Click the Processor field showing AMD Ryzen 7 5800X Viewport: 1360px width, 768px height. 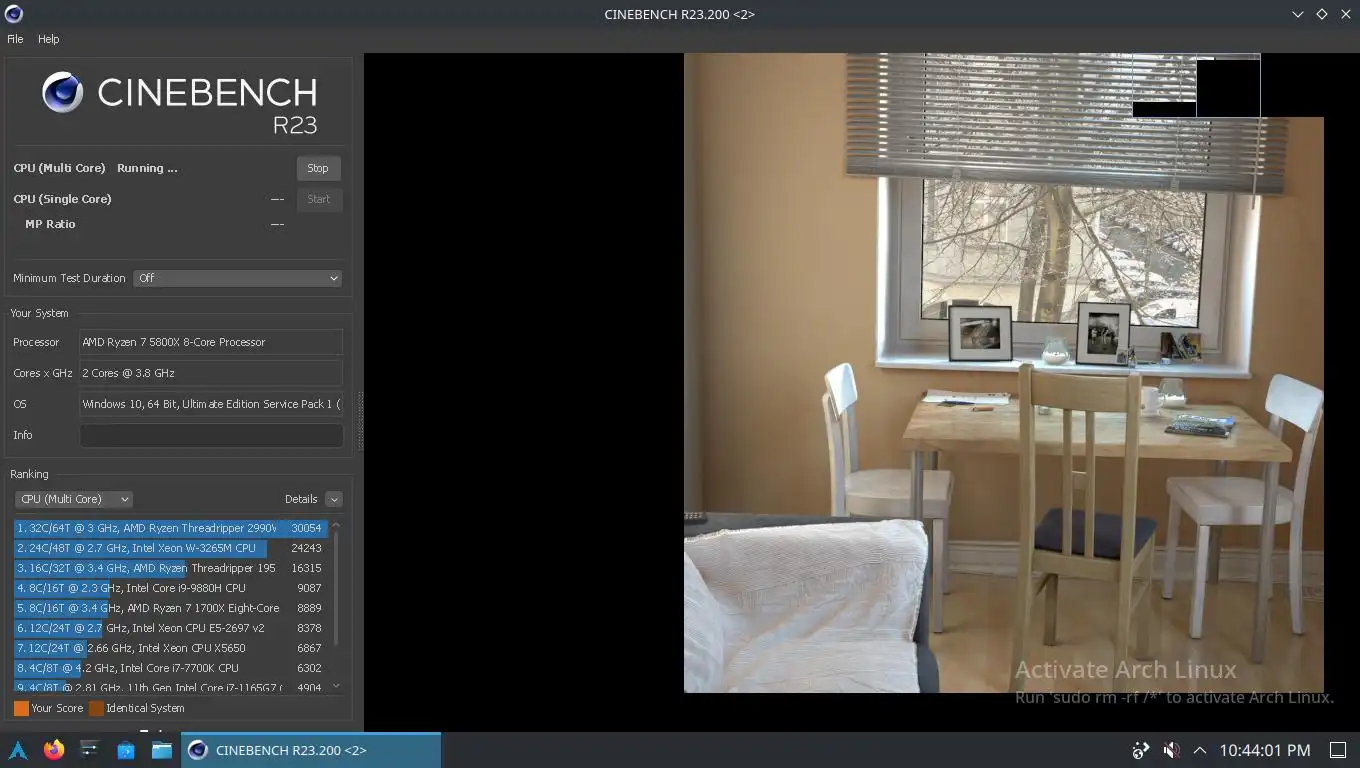211,342
